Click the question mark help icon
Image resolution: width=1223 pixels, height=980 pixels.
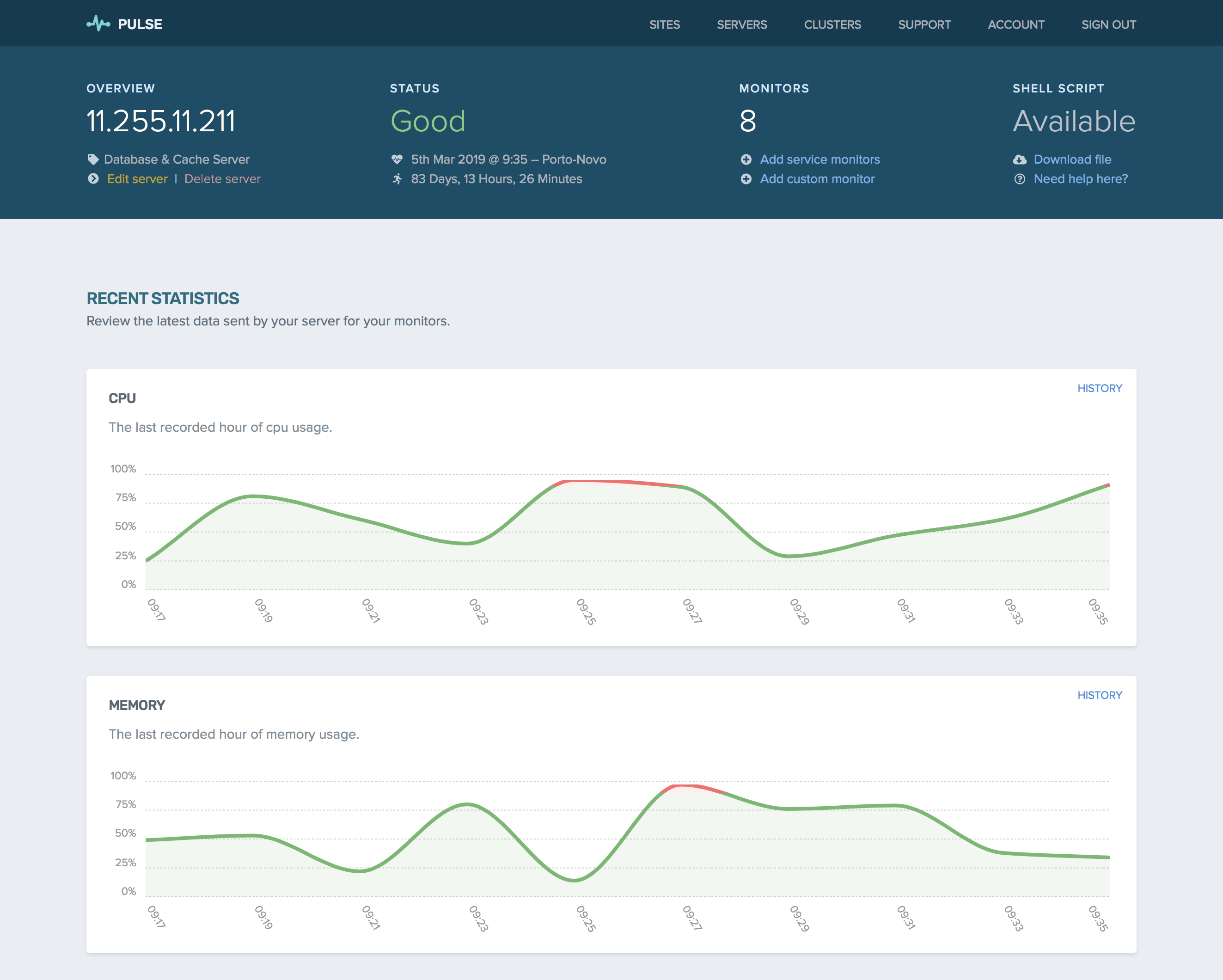1019,179
